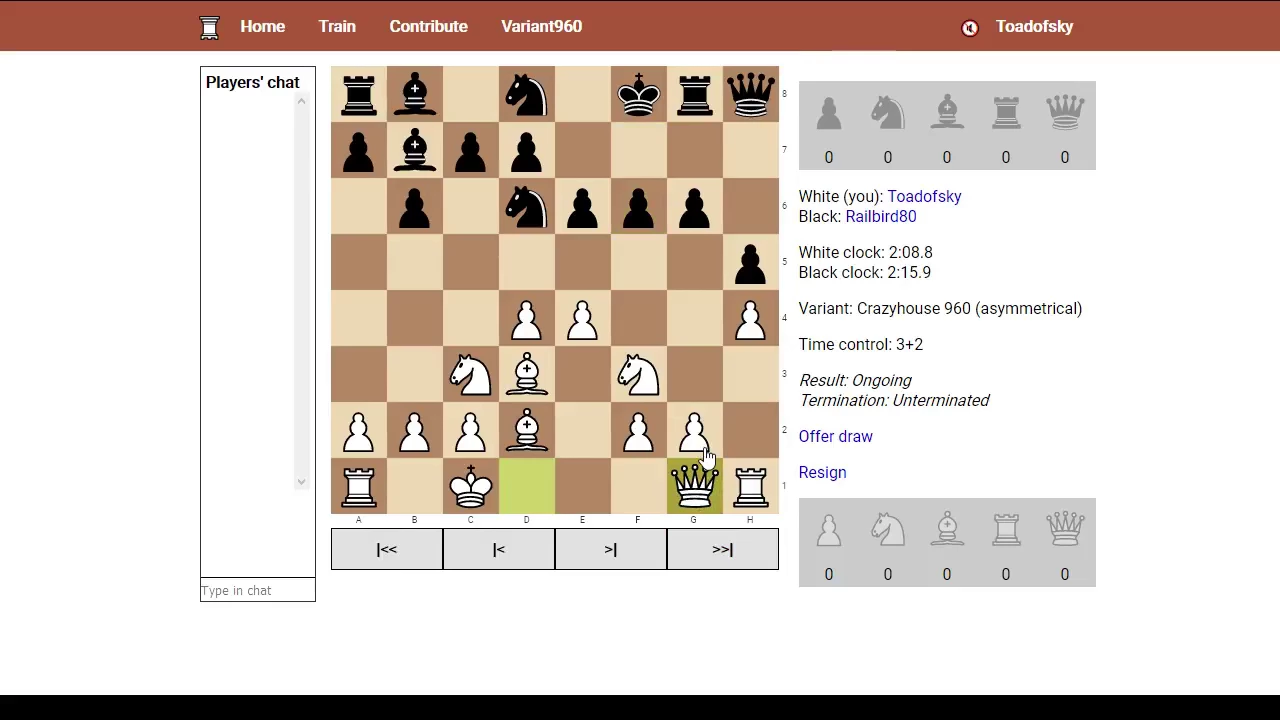Click the Black clock: 2:15.9 text

coord(864,273)
